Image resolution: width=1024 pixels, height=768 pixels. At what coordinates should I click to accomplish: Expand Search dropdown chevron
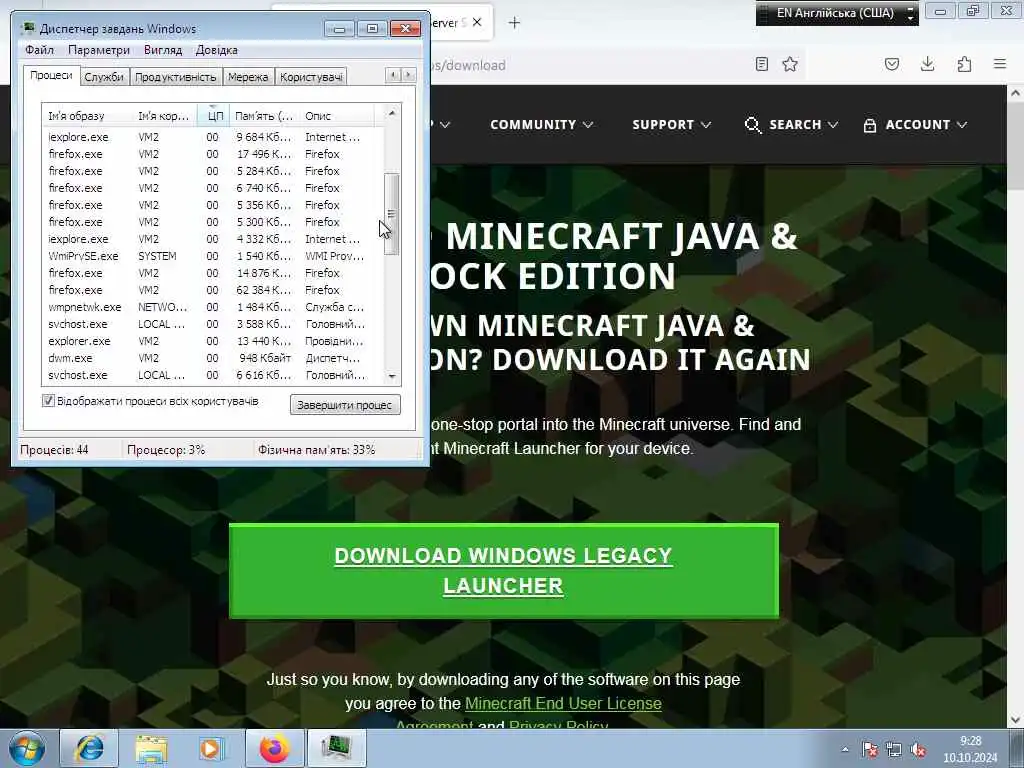[x=833, y=125]
